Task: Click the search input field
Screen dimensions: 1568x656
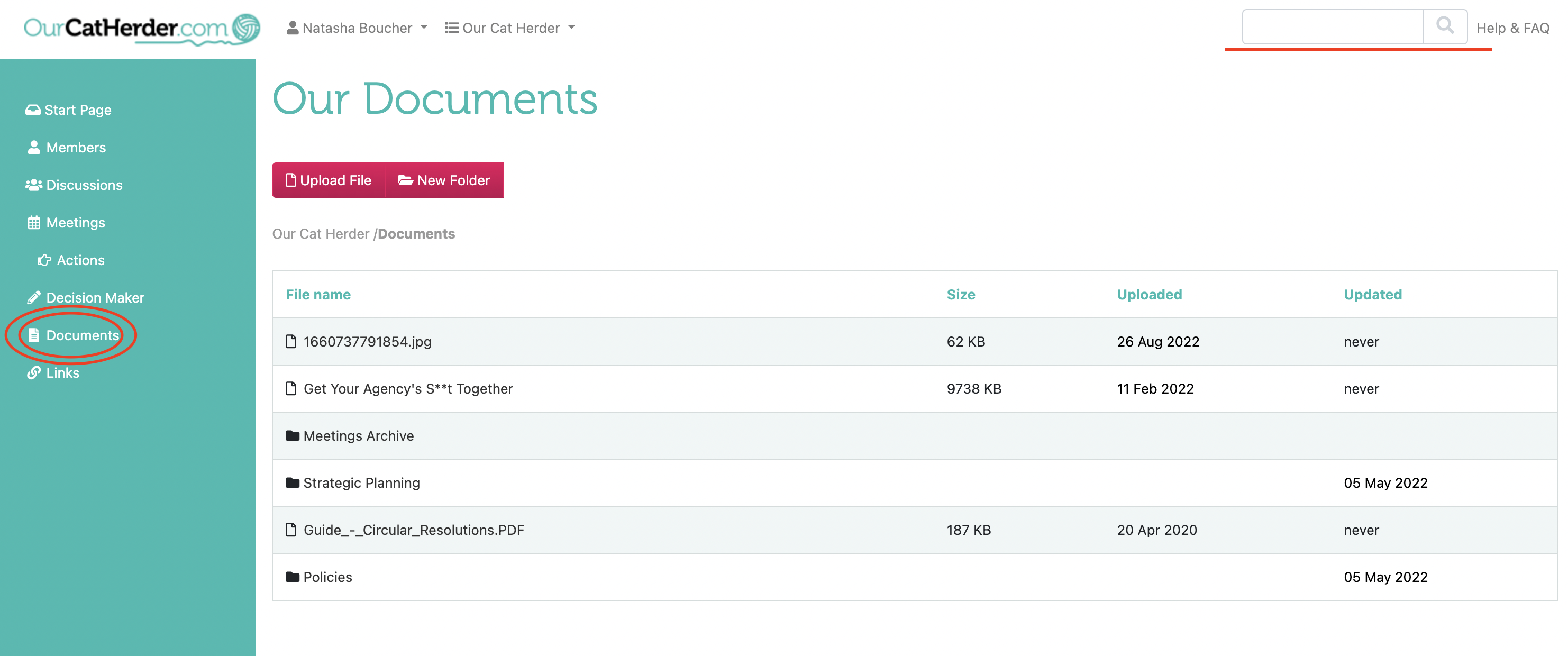Action: [1332, 27]
